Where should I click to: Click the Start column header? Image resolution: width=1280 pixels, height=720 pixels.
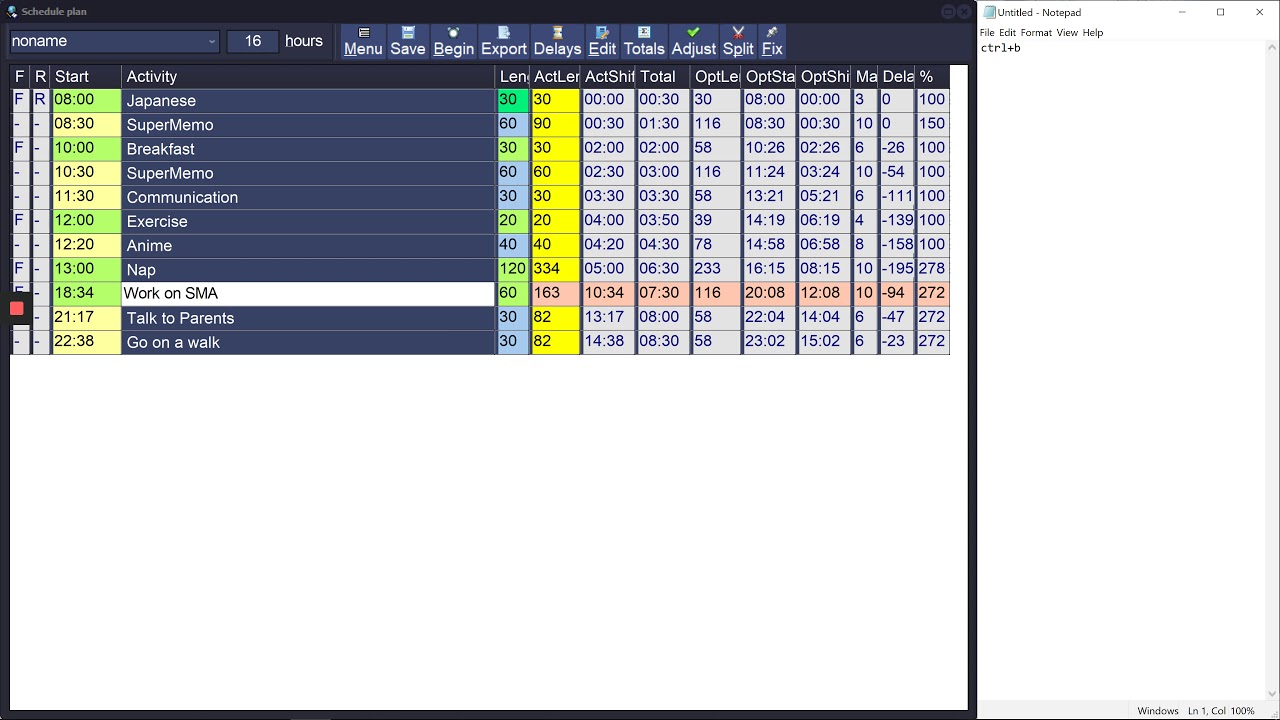pyautogui.click(x=86, y=76)
